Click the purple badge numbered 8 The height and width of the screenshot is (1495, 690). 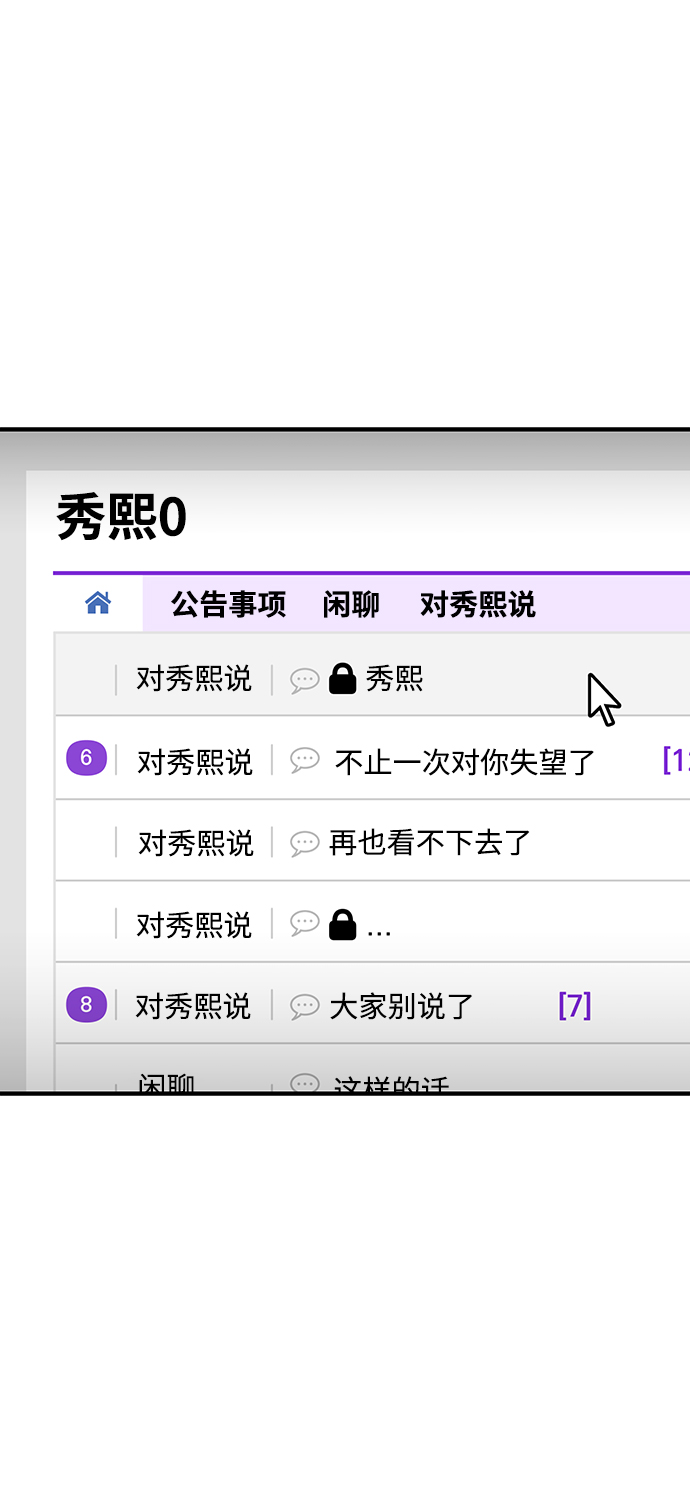tap(86, 1004)
